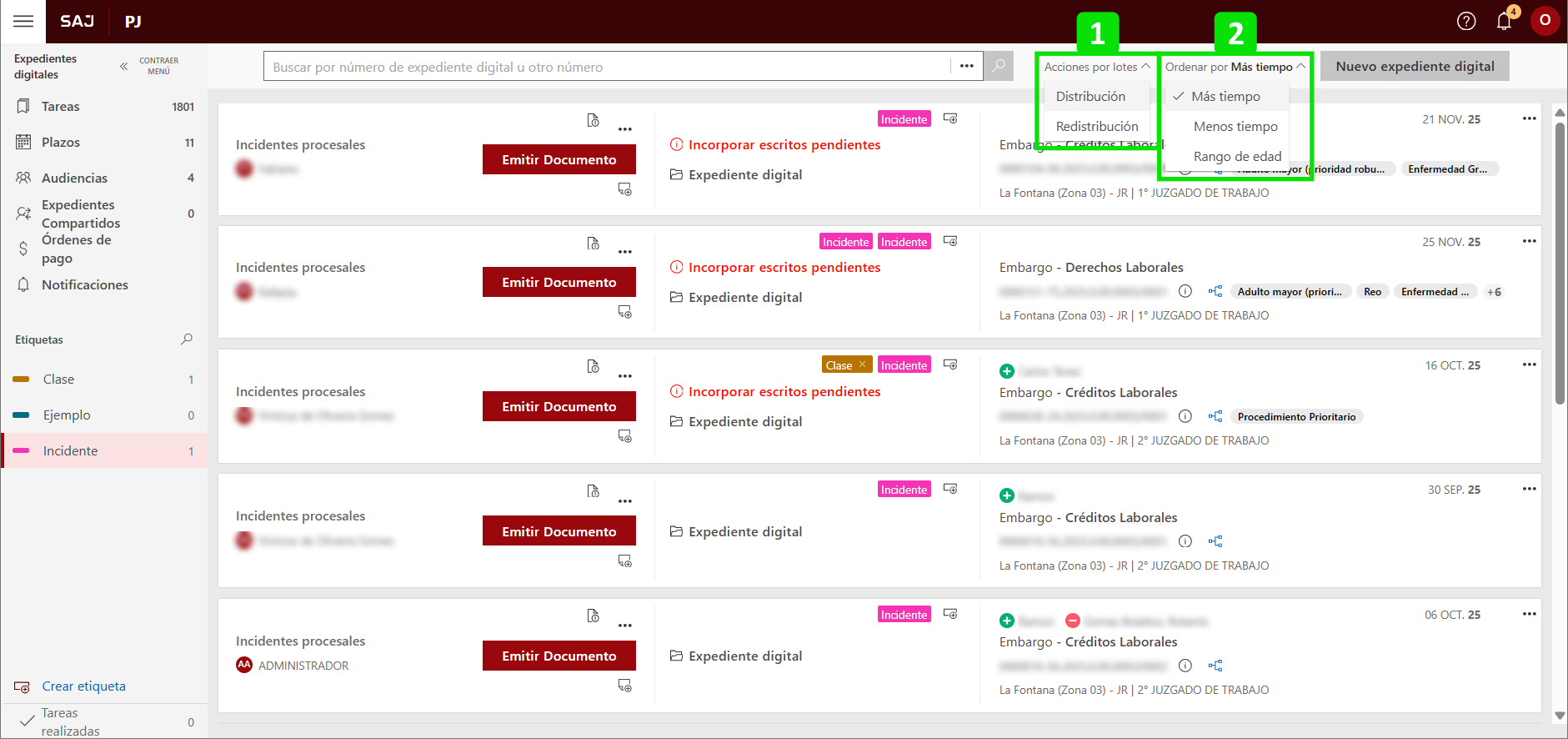This screenshot has width=1568, height=739.
Task: Choose Distribución from batch actions menu
Action: click(1090, 97)
